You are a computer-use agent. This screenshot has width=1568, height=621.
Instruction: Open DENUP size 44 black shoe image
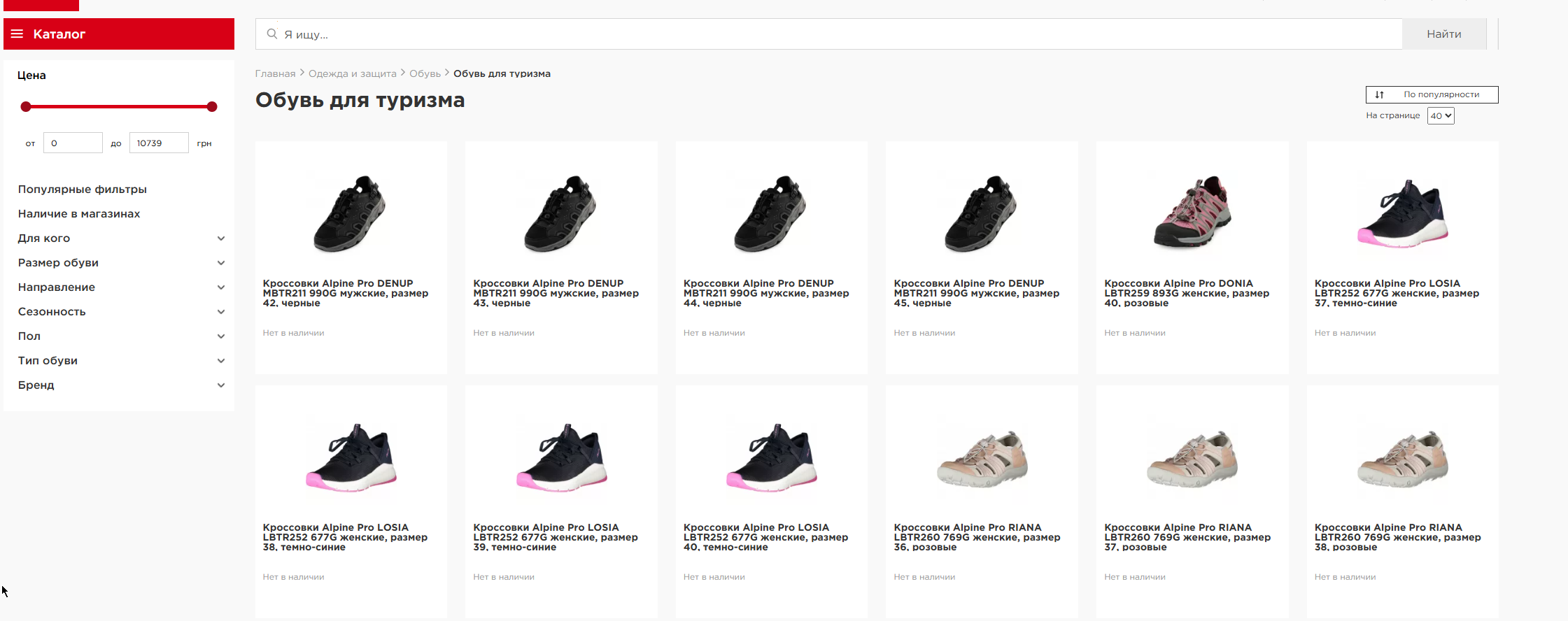pyautogui.click(x=771, y=213)
